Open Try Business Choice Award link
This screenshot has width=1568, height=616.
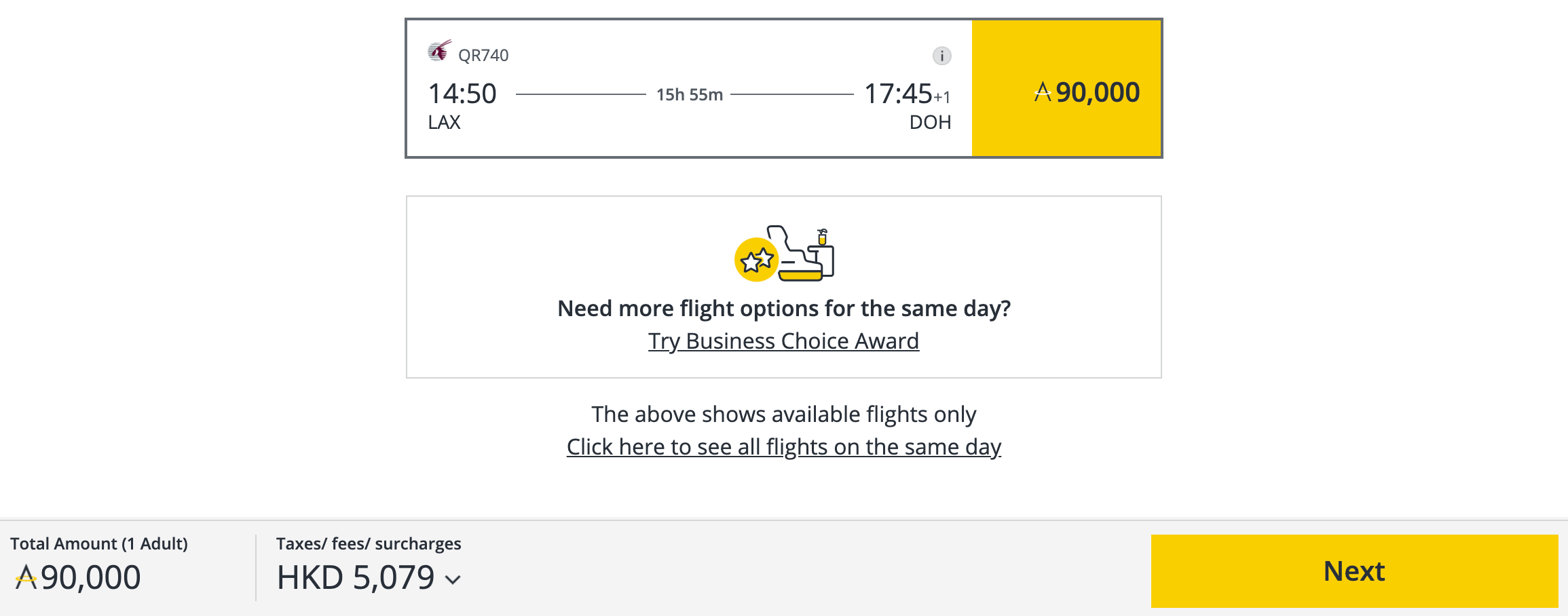click(x=783, y=341)
